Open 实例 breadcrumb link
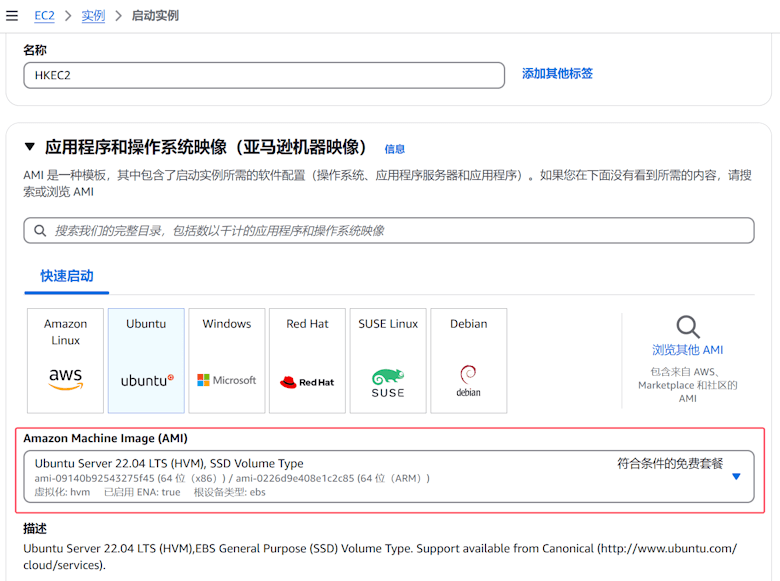Screen dimensions: 780x581 pyautogui.click(x=94, y=16)
